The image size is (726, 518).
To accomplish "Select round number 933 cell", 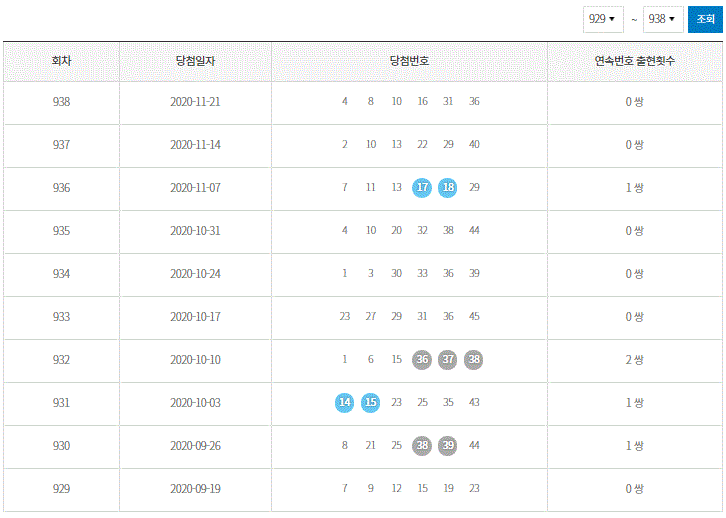I will tap(61, 317).
